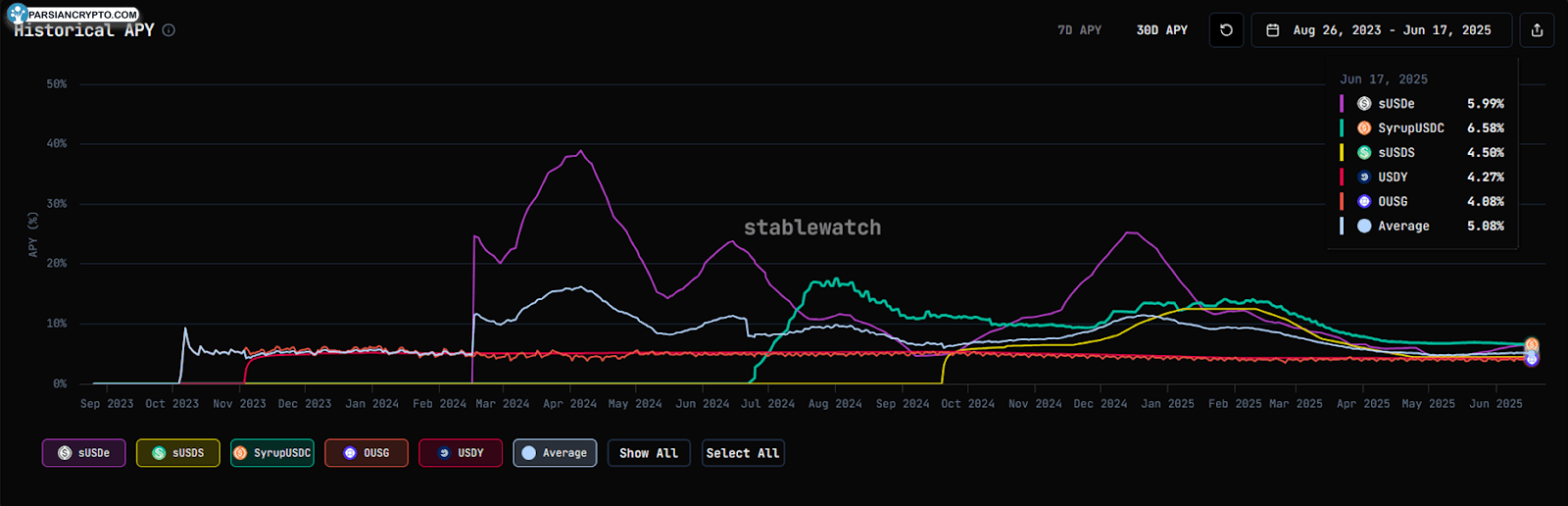Click the Jun 2025 endpoint marker on chart

[1532, 351]
